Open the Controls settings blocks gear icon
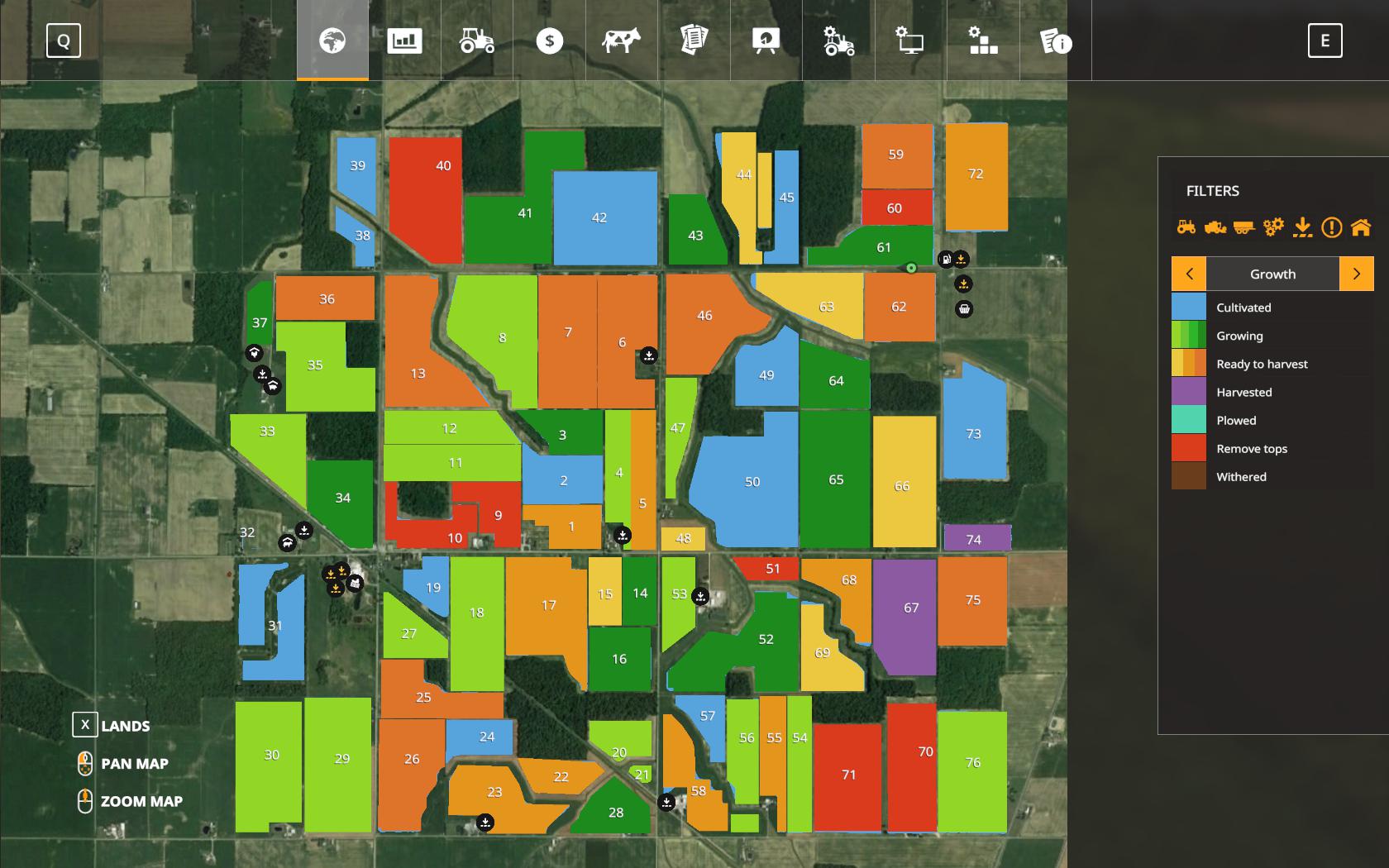Image resolution: width=1389 pixels, height=868 pixels. pyautogui.click(x=982, y=41)
